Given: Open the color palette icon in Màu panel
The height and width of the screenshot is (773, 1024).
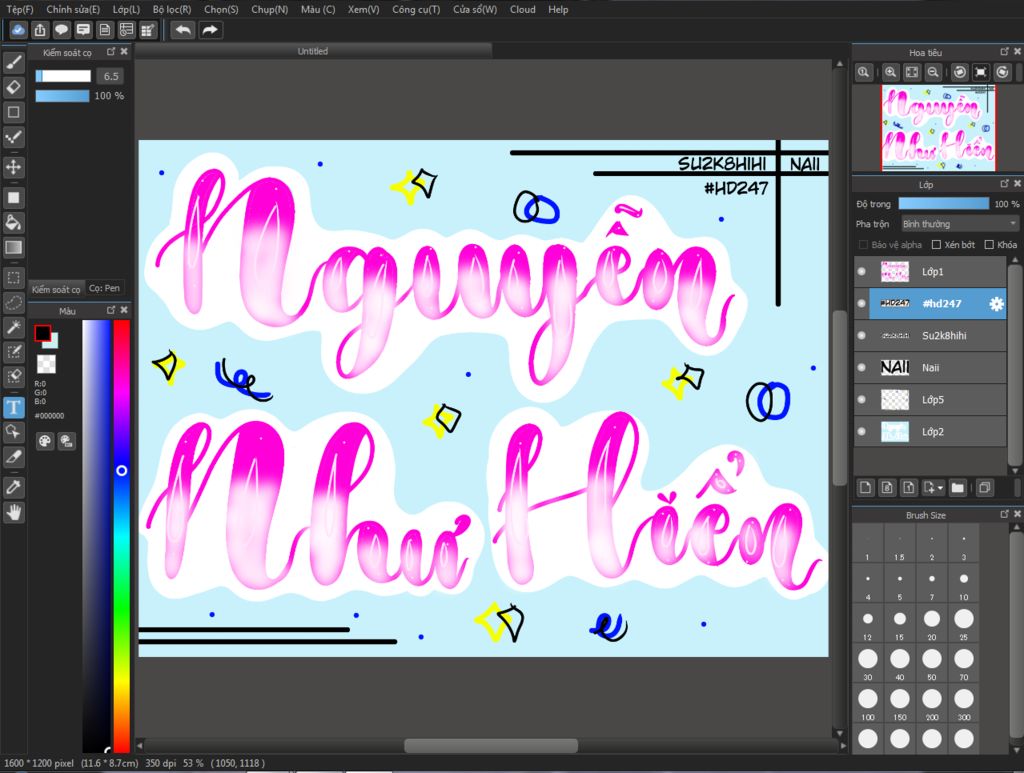Looking at the screenshot, I should 44,441.
